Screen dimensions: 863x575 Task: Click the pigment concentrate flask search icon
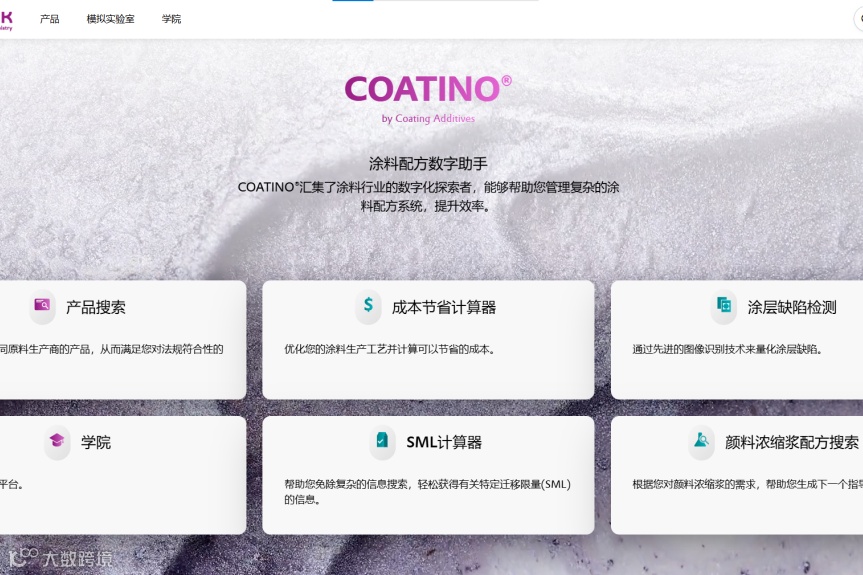[701, 440]
